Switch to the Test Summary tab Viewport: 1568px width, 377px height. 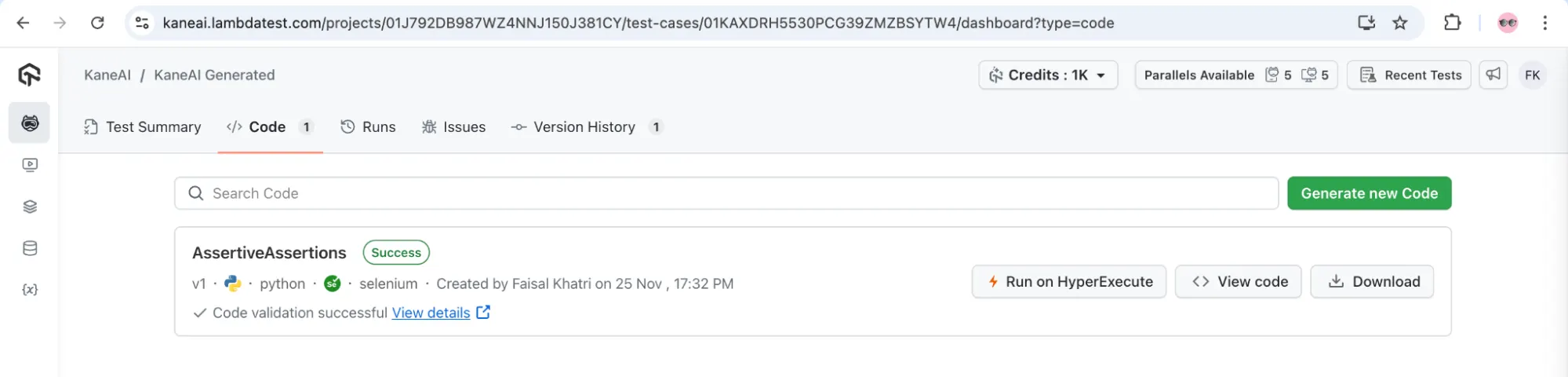pos(143,127)
